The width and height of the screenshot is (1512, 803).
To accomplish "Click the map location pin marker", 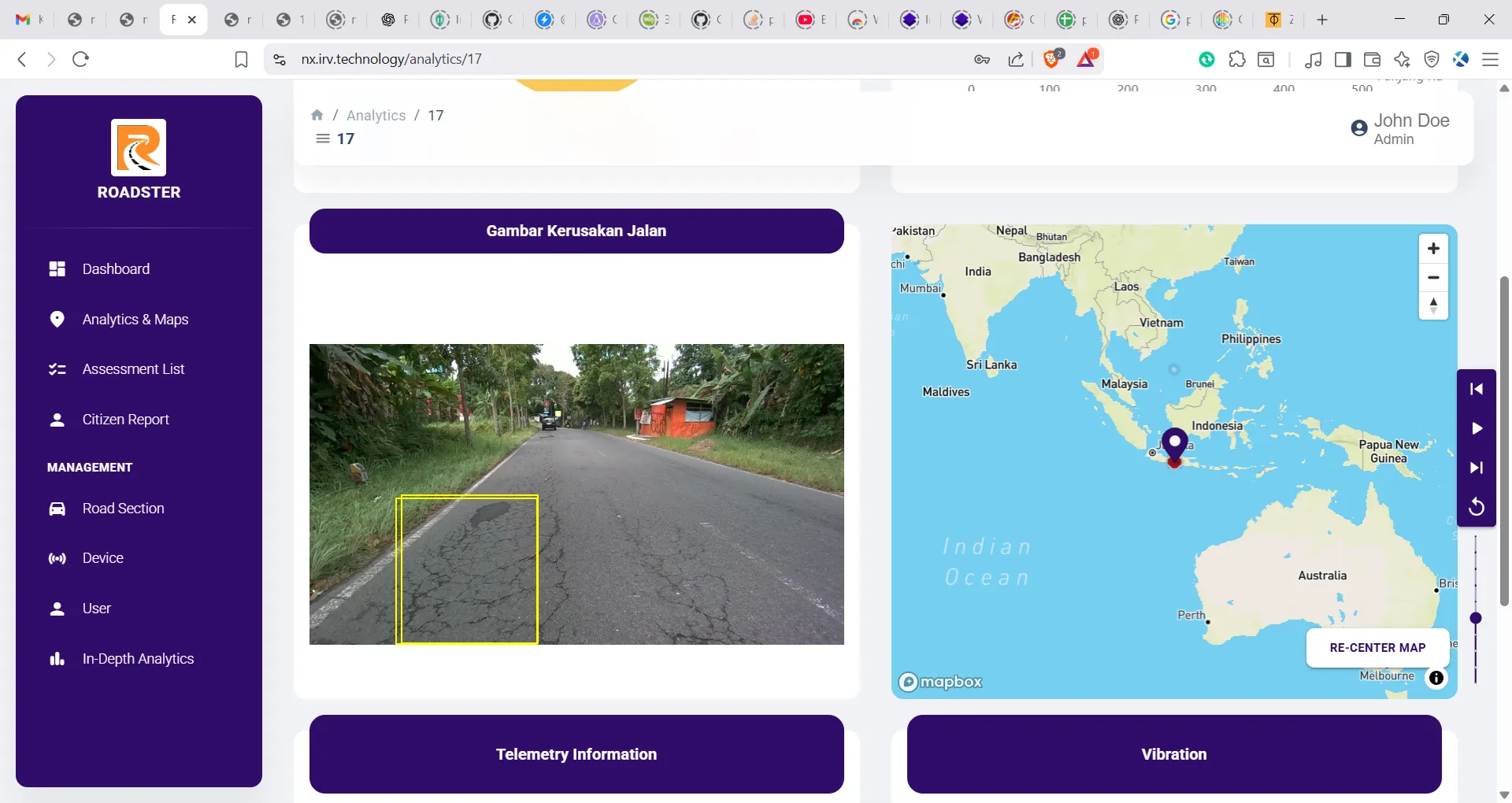I will [x=1175, y=446].
